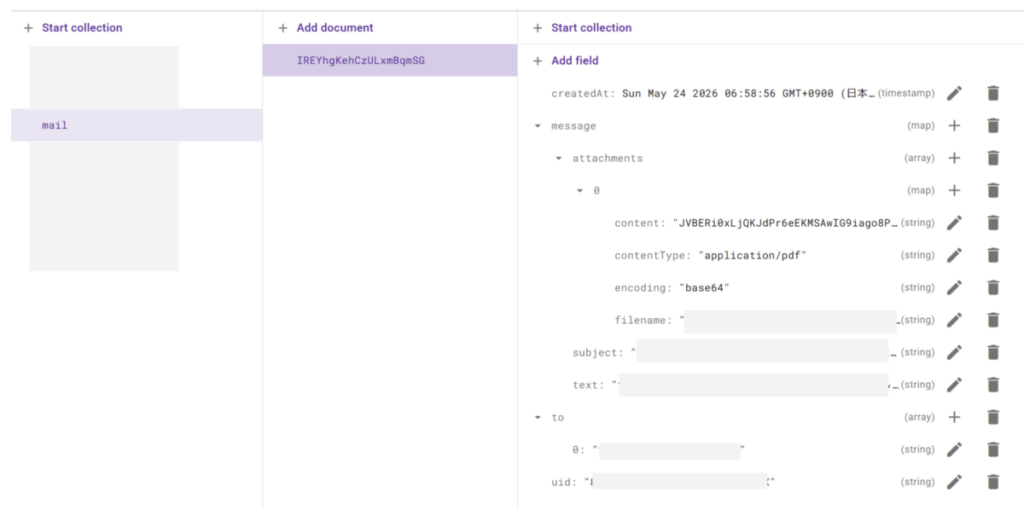
Task: Collapse the to array
Action: [537, 417]
